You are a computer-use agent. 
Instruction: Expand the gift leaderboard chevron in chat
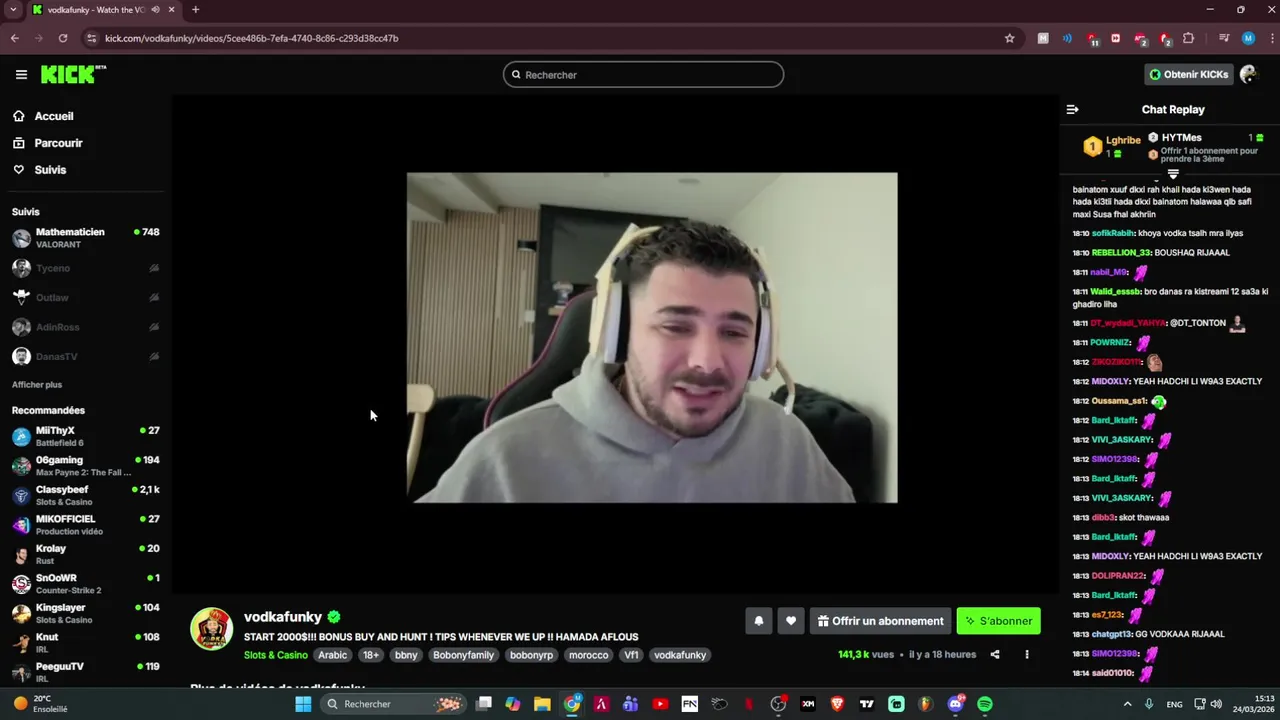[1173, 174]
